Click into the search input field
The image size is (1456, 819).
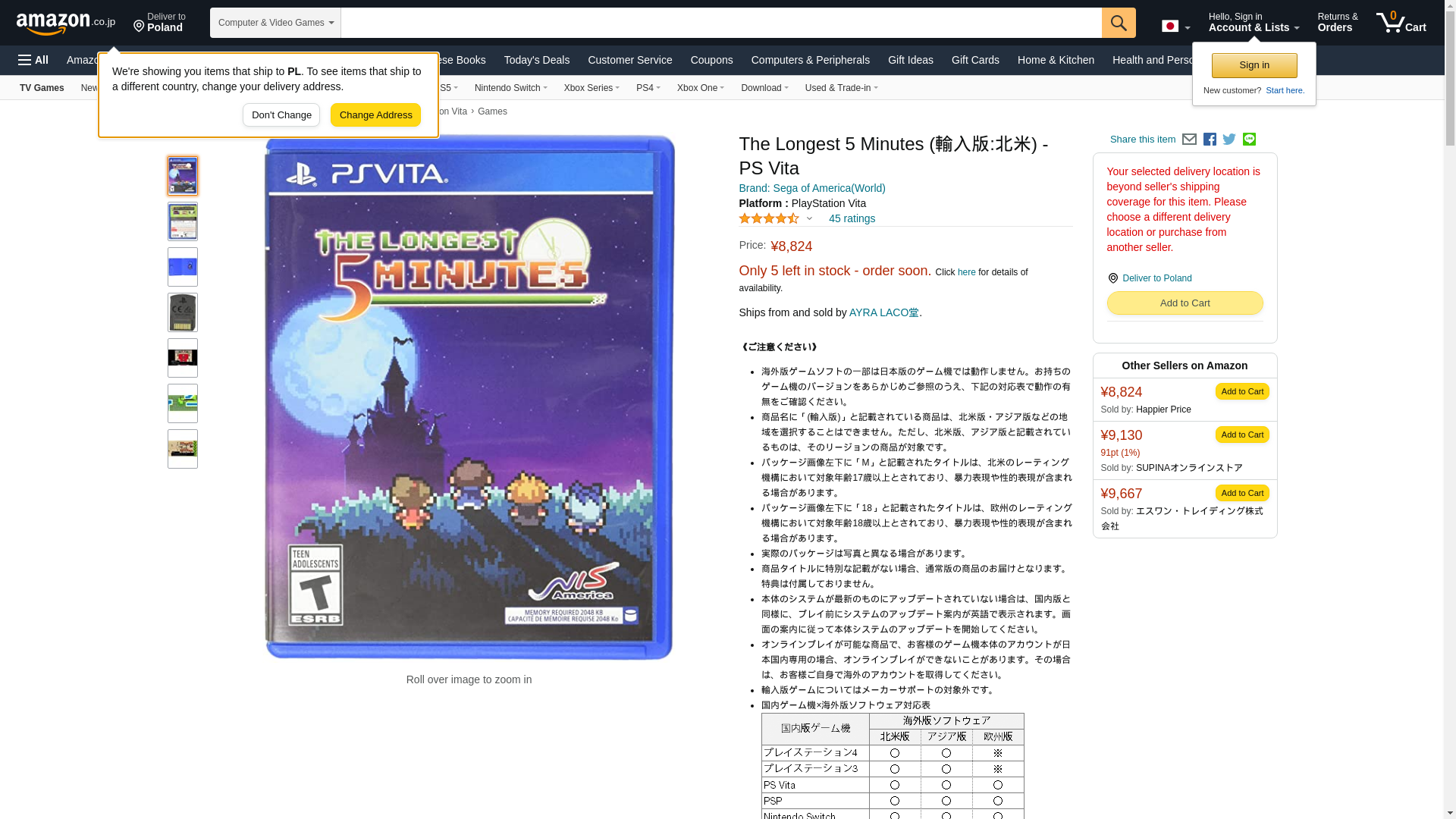point(720,23)
